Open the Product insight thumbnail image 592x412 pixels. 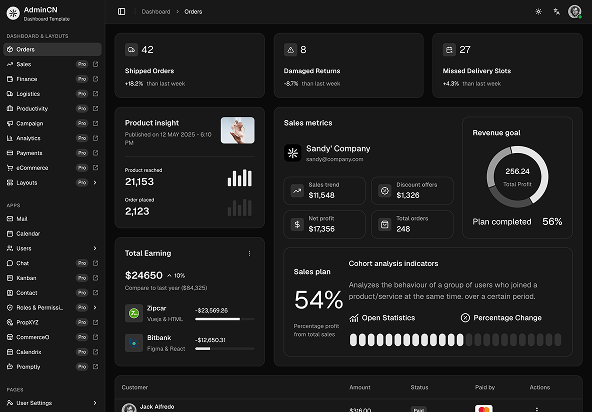click(237, 130)
